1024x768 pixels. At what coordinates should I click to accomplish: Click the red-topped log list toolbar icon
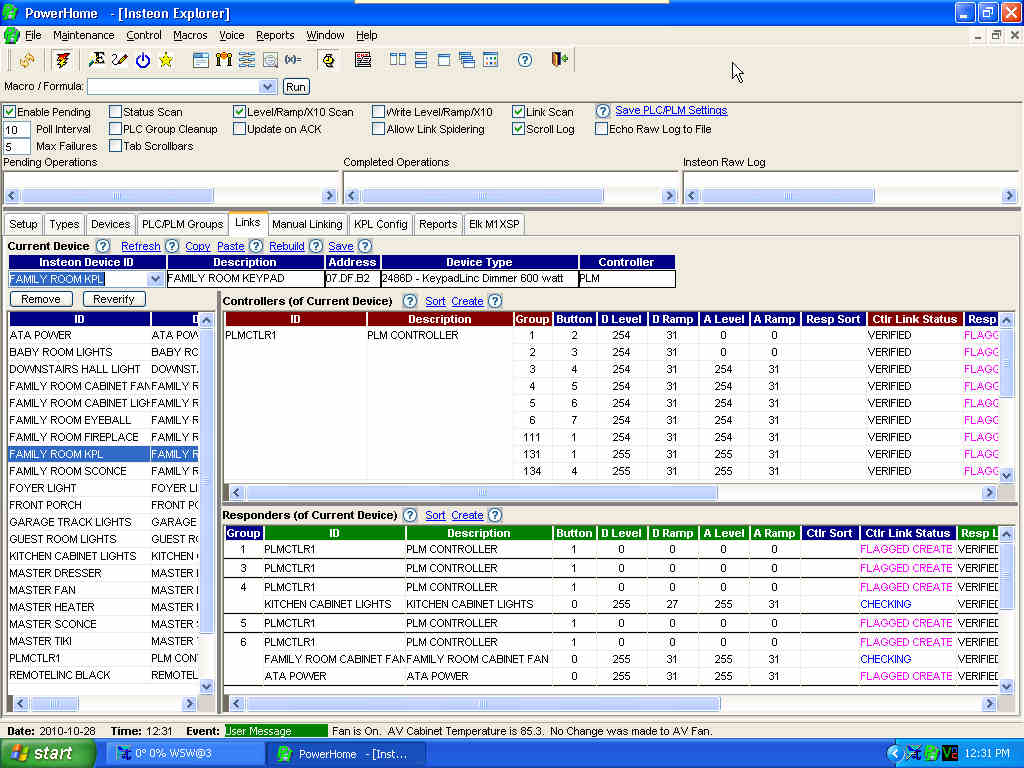pos(363,60)
